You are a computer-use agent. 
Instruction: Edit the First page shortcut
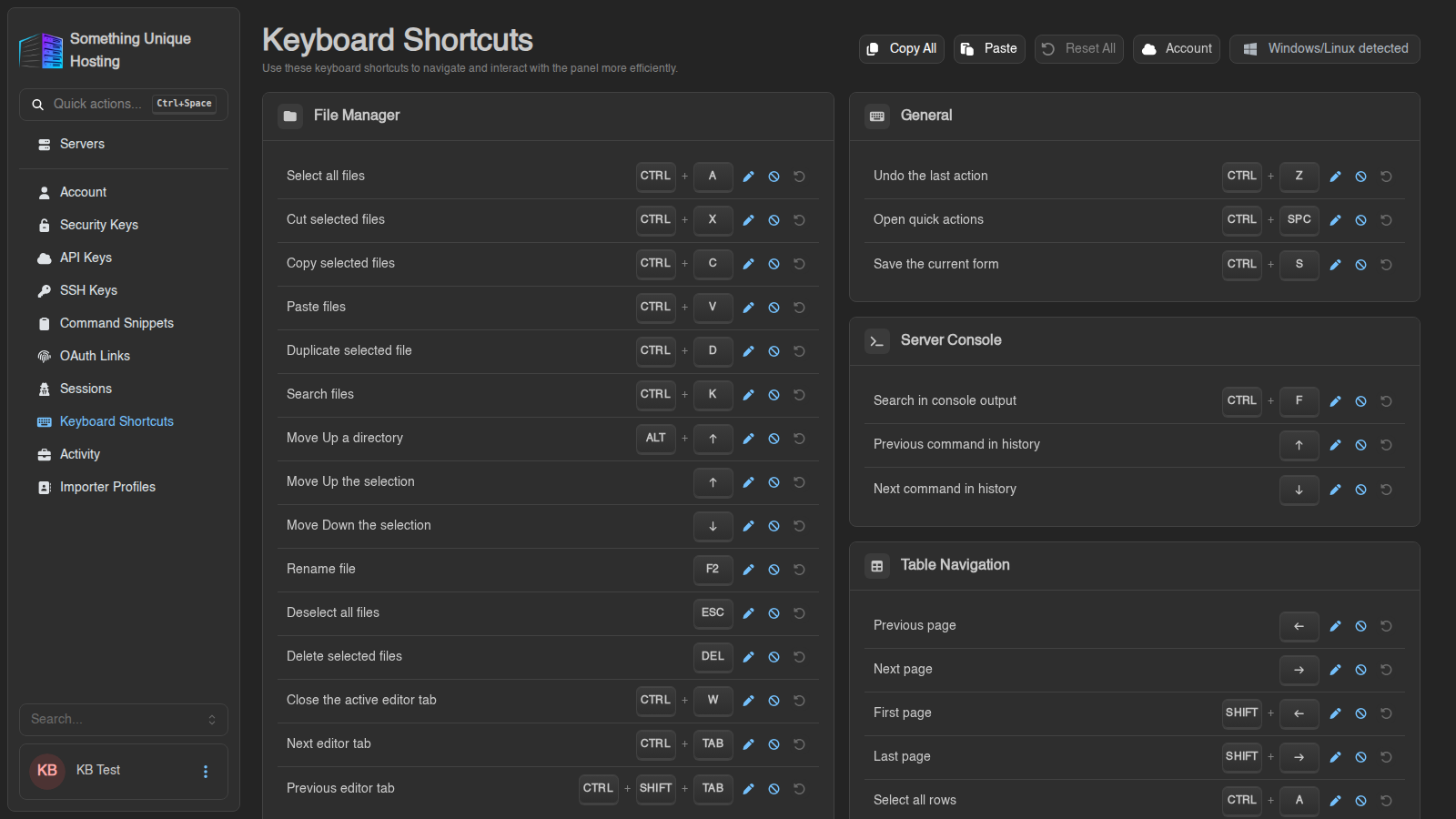[x=1335, y=713]
